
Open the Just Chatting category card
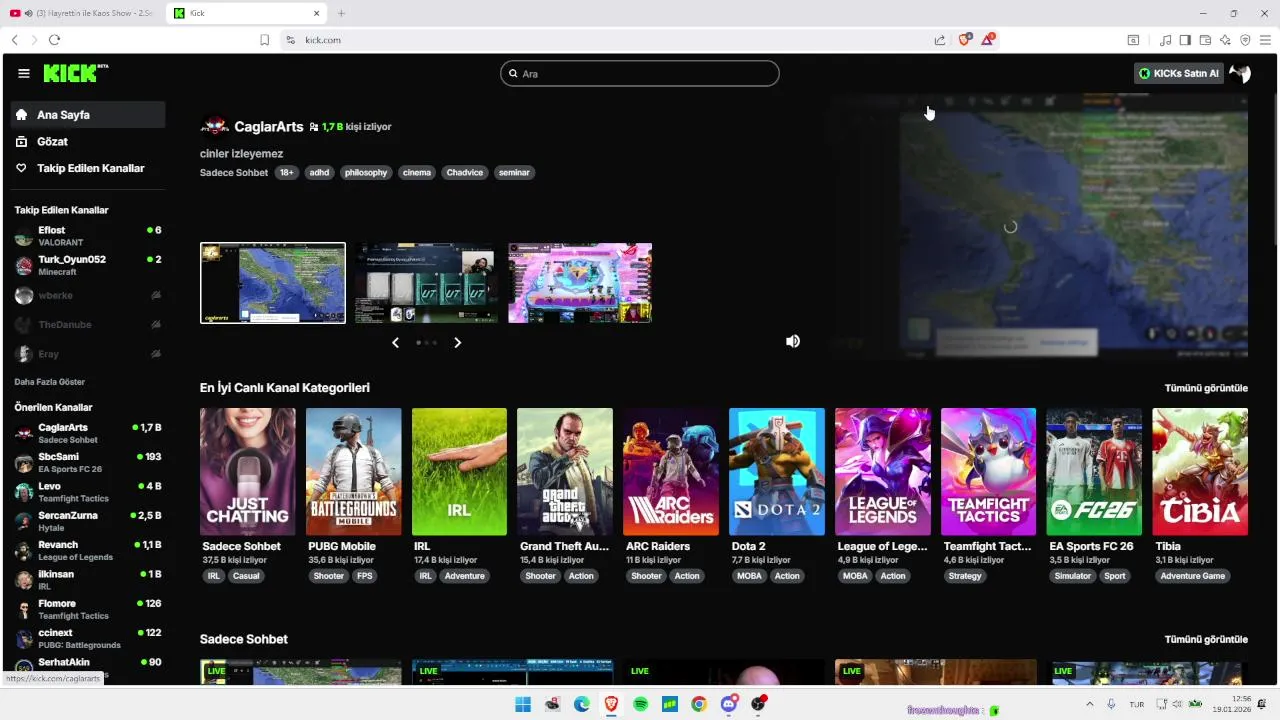pyautogui.click(x=248, y=472)
